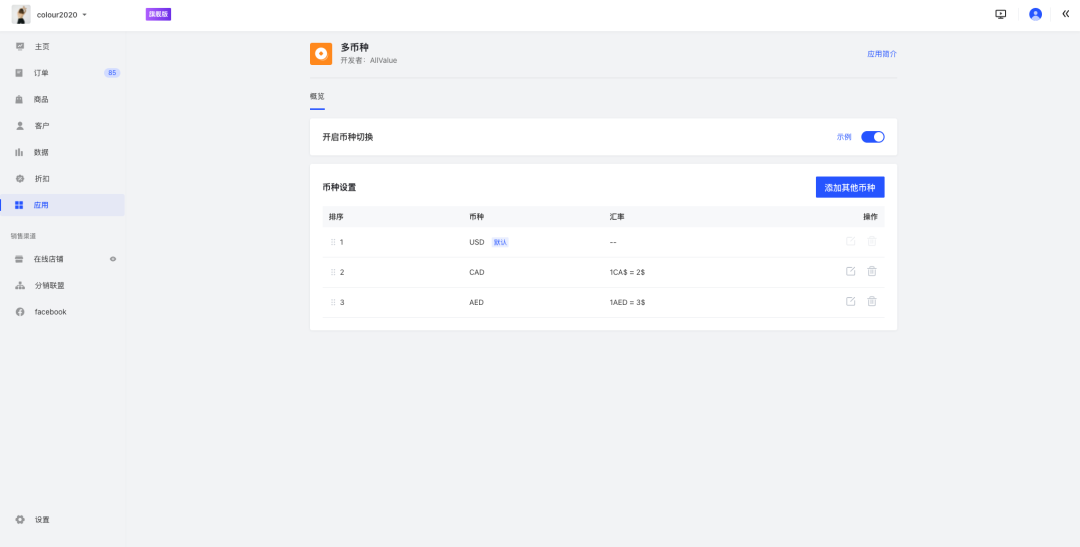The image size is (1080, 547).
Task: Click the exchange rate 1CA$ = 2$
Action: tap(627, 272)
